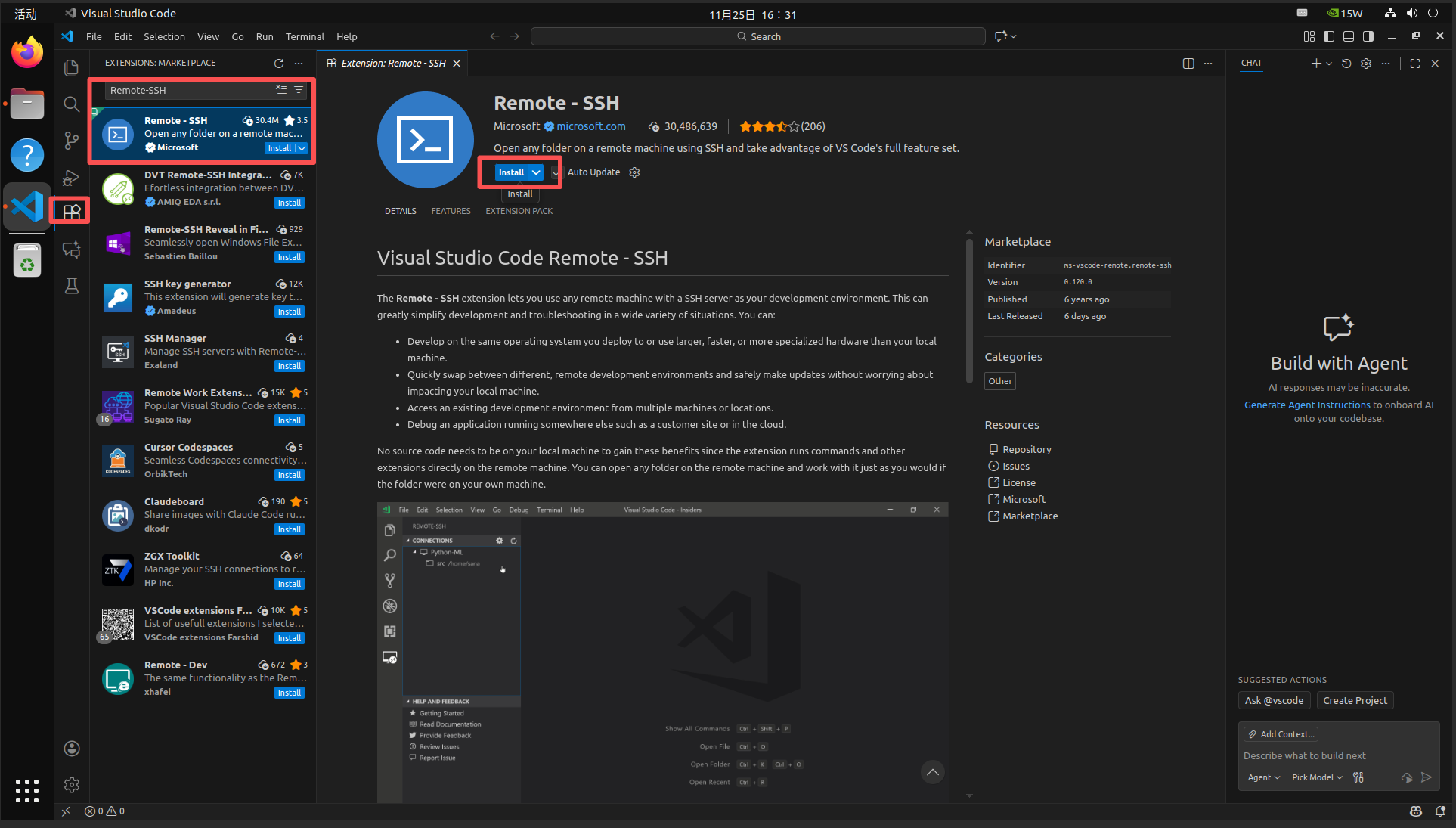1456x828 pixels.
Task: Open the Explorer view in activity bar
Action: [x=71, y=68]
